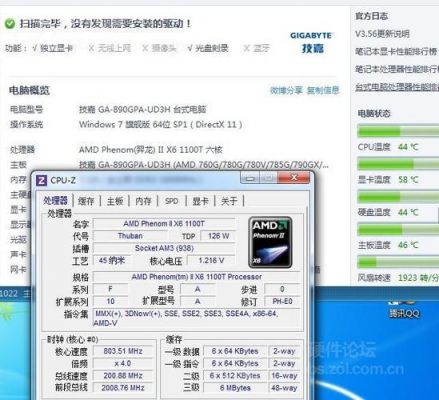
Task: Open the 显卡 tab in CPU-Z
Action: 200,201
